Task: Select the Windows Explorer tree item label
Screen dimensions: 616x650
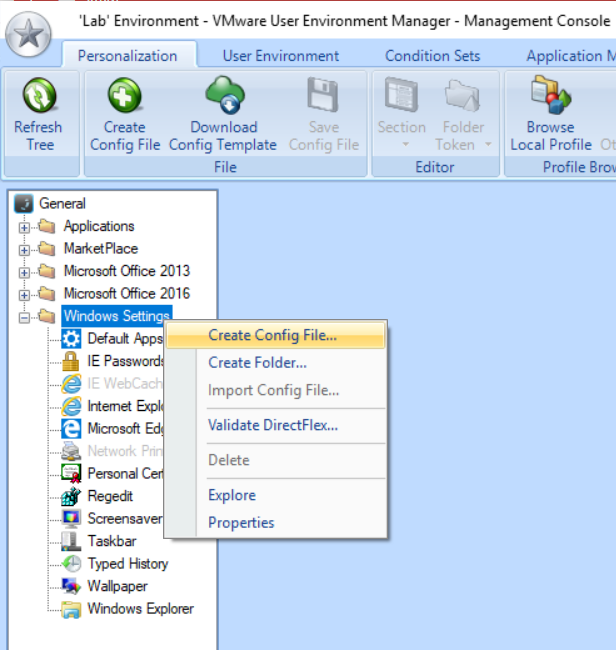Action: coord(141,609)
